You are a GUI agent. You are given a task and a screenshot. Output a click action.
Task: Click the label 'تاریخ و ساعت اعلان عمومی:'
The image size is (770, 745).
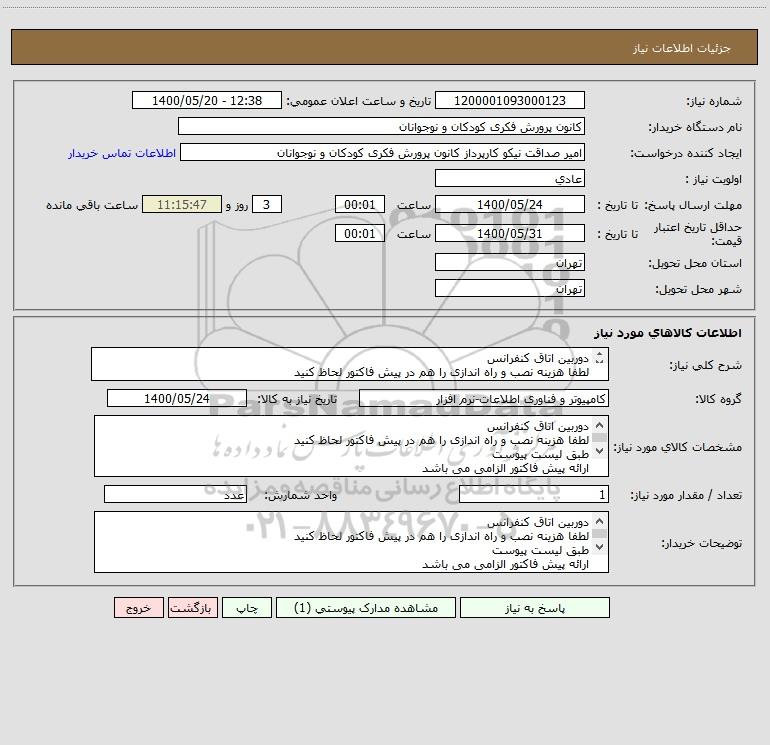click(x=358, y=101)
